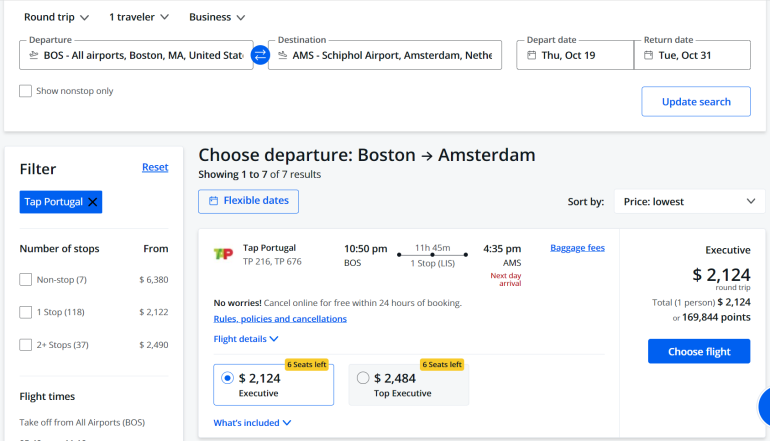Expand What's included section

point(251,423)
